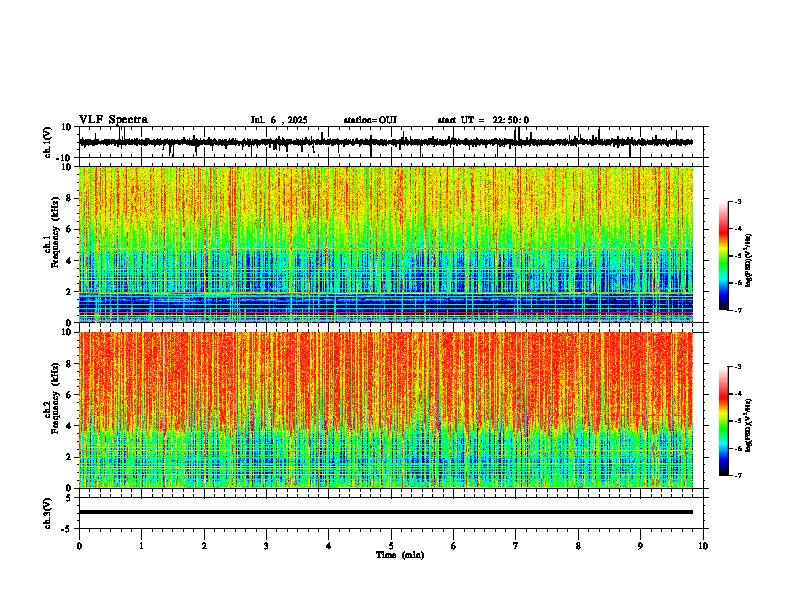
Task: Click the "8" tick on the time axis
Action: [x=578, y=546]
